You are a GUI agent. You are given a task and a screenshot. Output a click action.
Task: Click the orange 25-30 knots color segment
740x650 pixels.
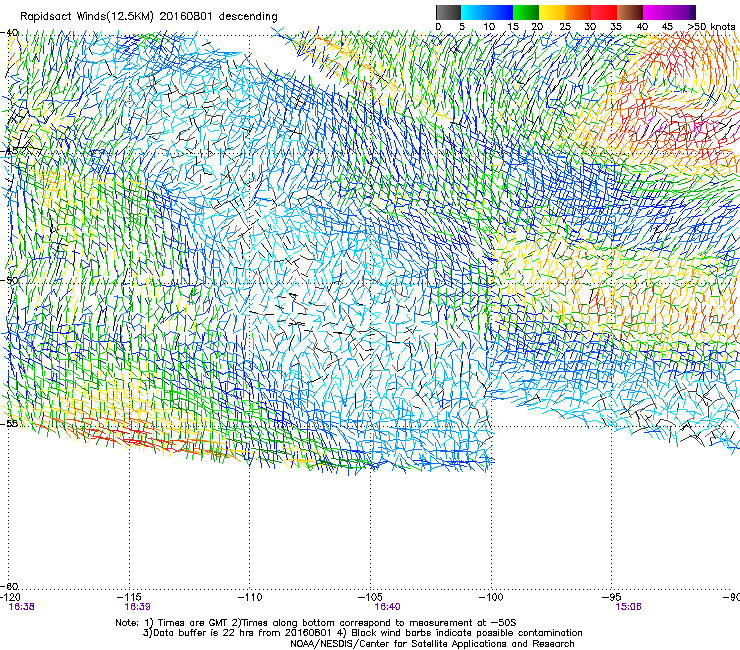(578, 12)
